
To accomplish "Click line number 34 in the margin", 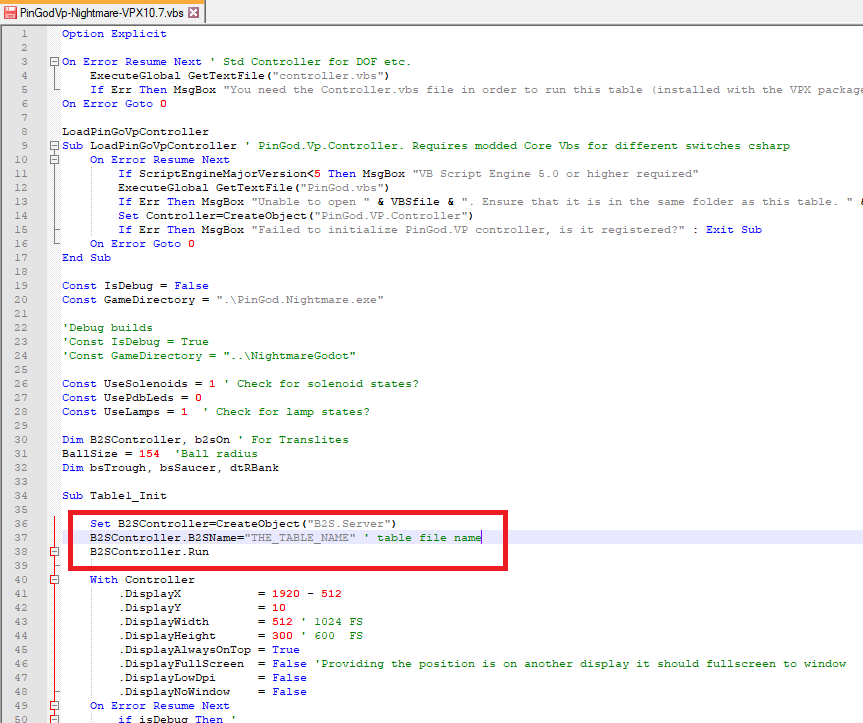I will tap(21, 496).
